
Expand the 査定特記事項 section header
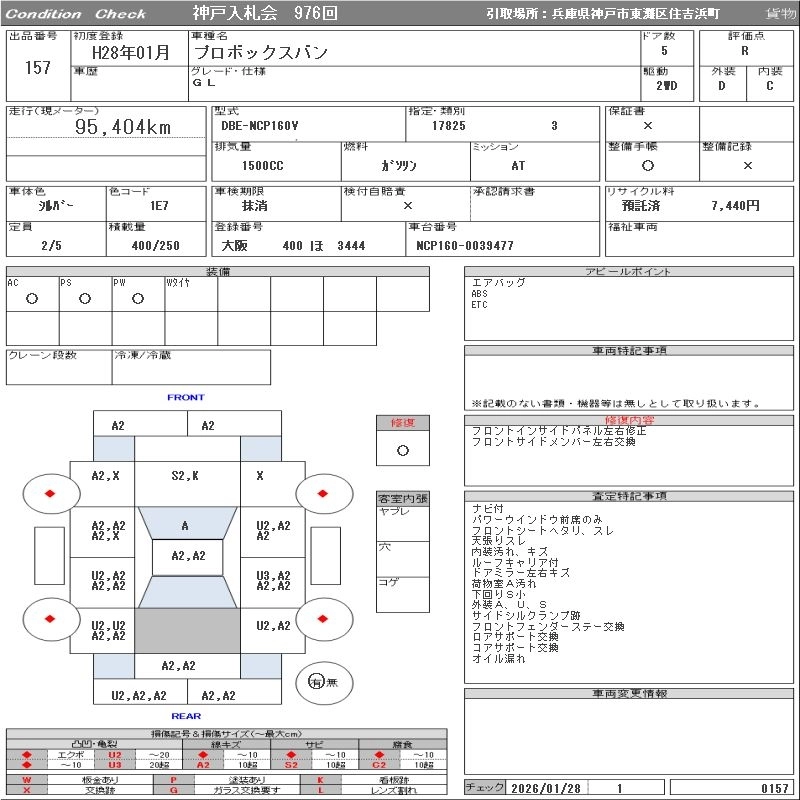(x=628, y=496)
